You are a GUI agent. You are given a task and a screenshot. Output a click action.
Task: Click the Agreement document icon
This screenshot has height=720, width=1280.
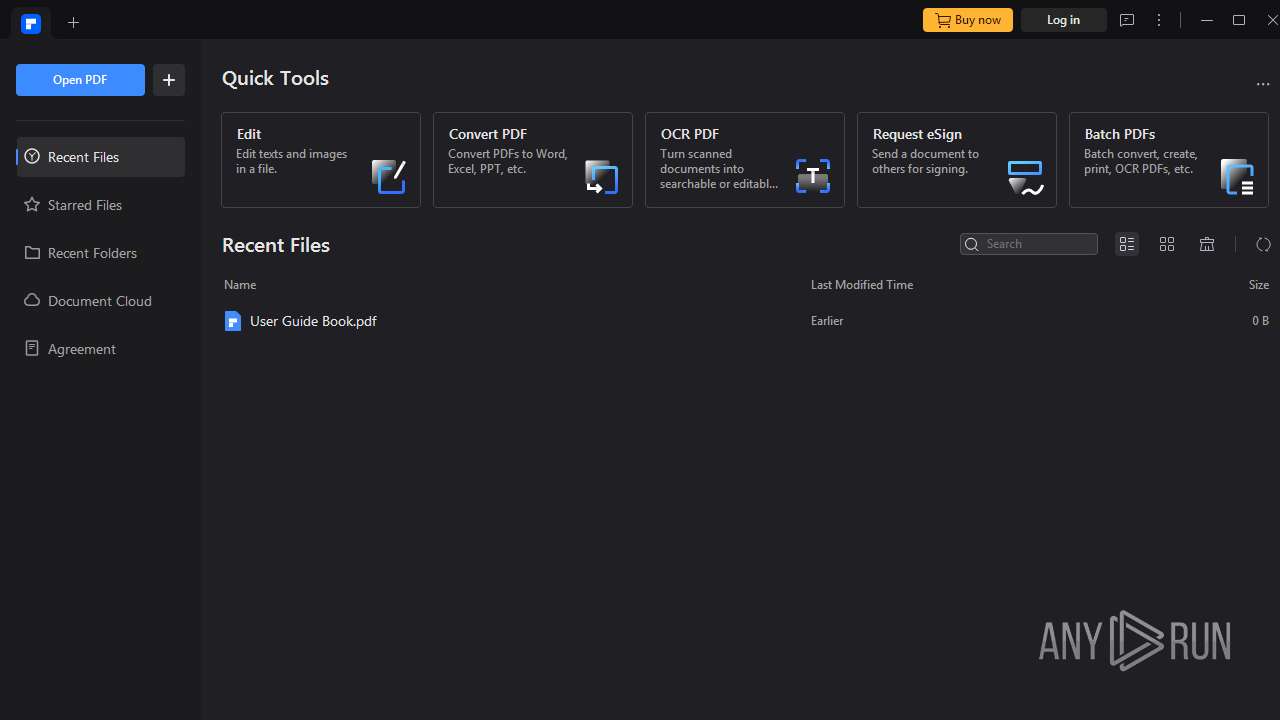click(32, 349)
